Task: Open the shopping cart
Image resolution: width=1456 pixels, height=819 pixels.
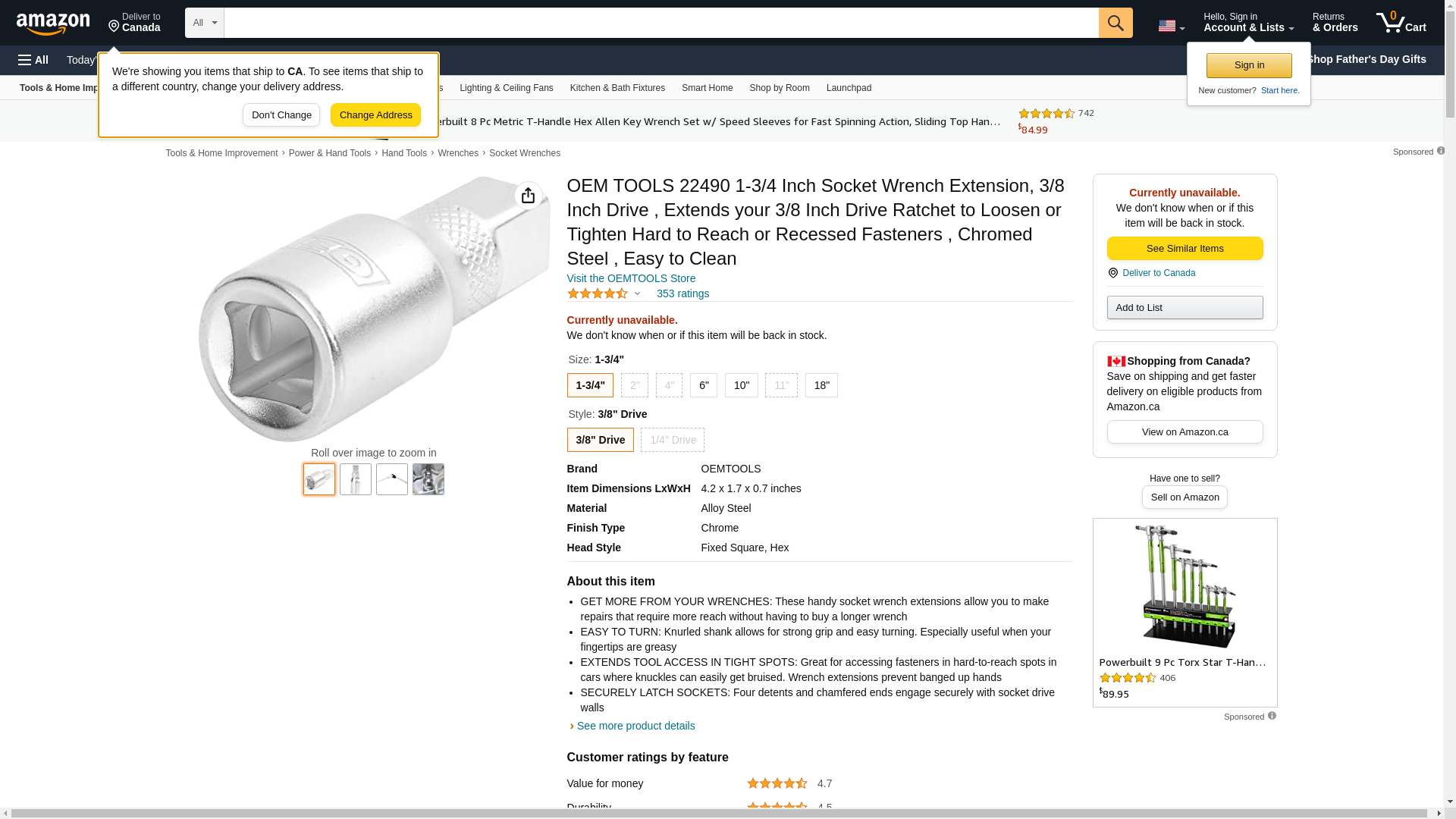Action: point(1401,23)
